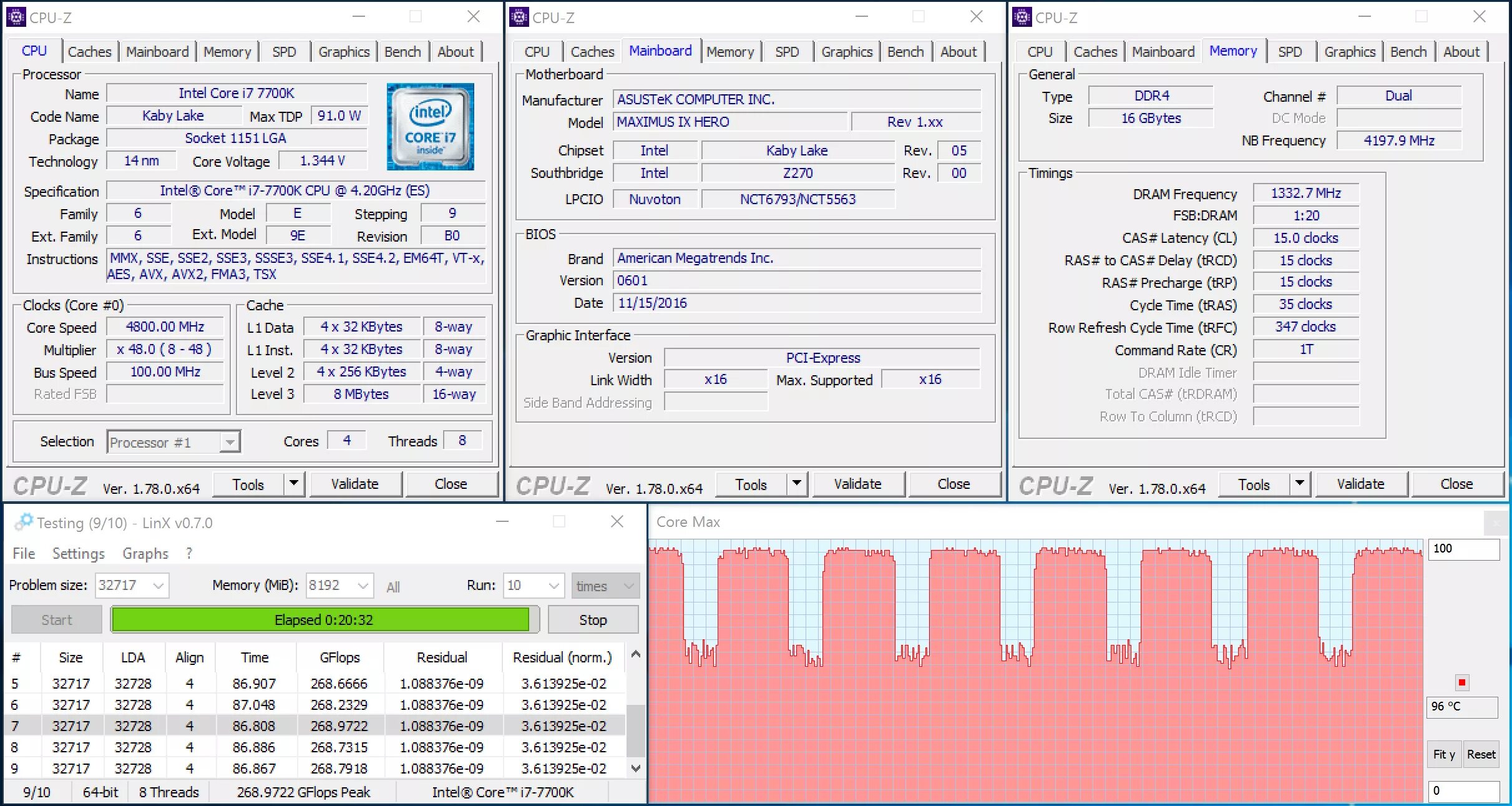Click Time column header in LinX
The height and width of the screenshot is (806, 1512).
coord(255,657)
